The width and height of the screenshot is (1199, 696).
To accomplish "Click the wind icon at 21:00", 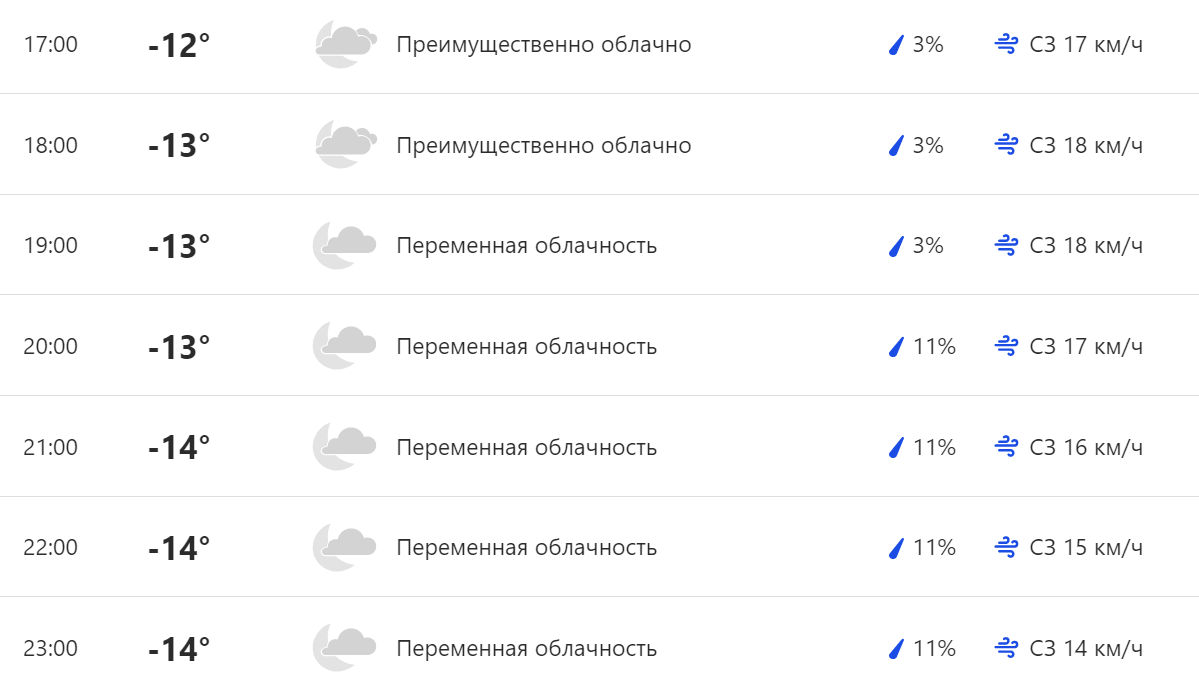I will (1006, 447).
